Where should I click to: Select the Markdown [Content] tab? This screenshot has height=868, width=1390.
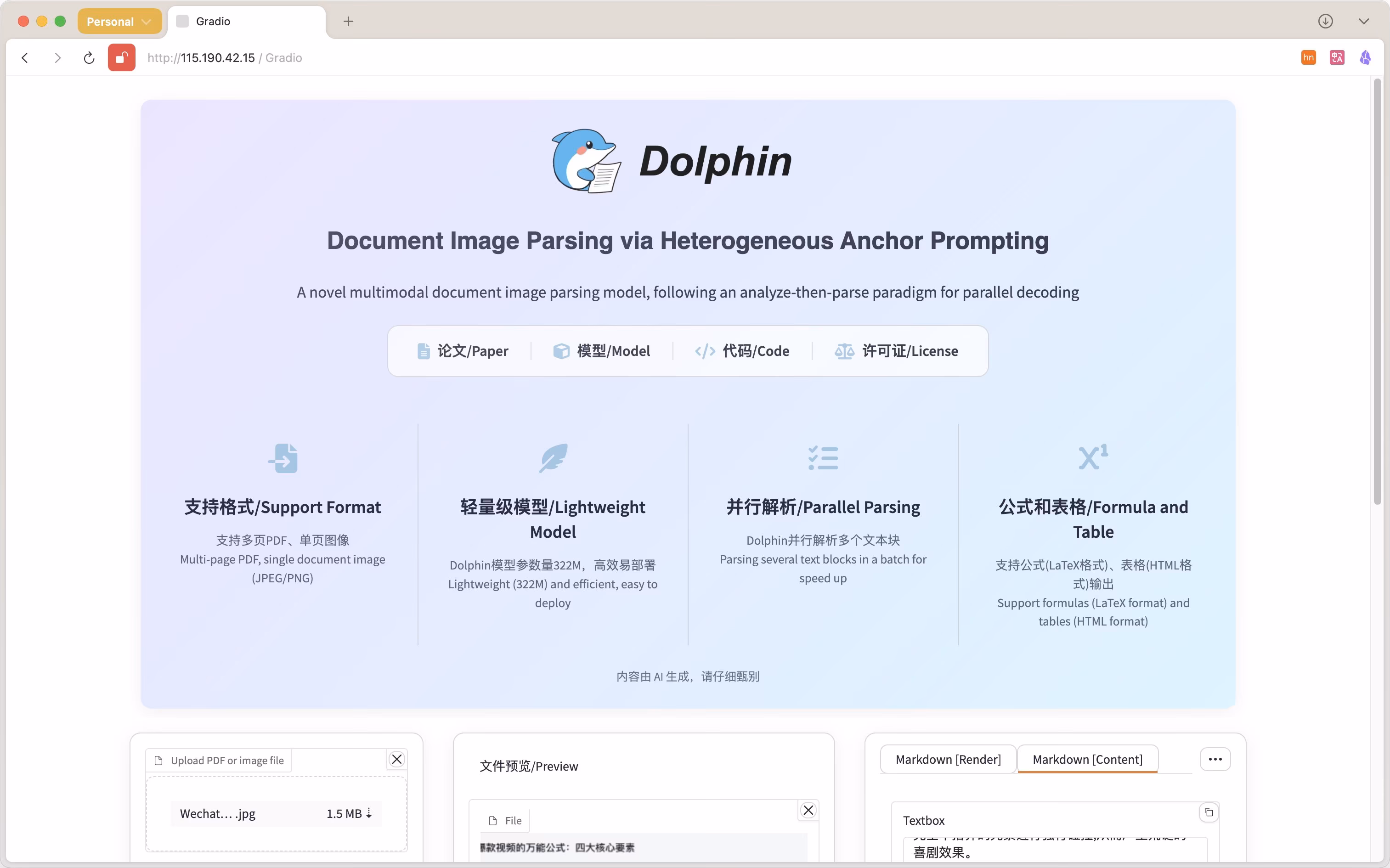1087,760
